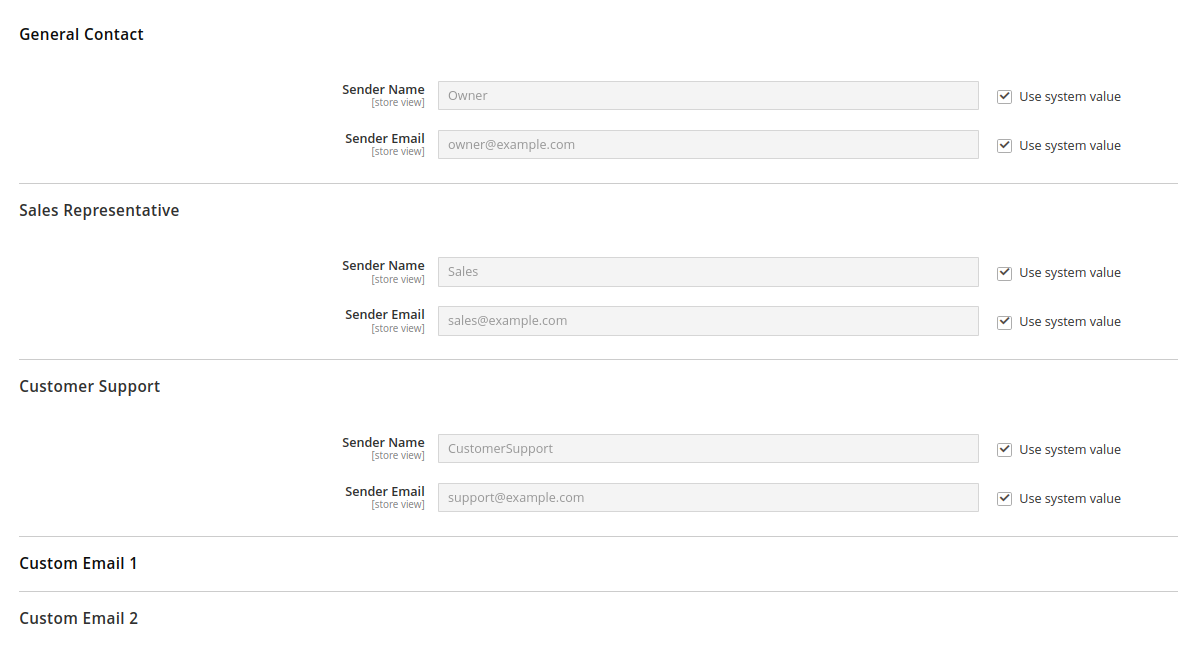Disable Use system value for Customer Support Sender Email
The height and width of the screenshot is (670, 1178).
(1003, 497)
